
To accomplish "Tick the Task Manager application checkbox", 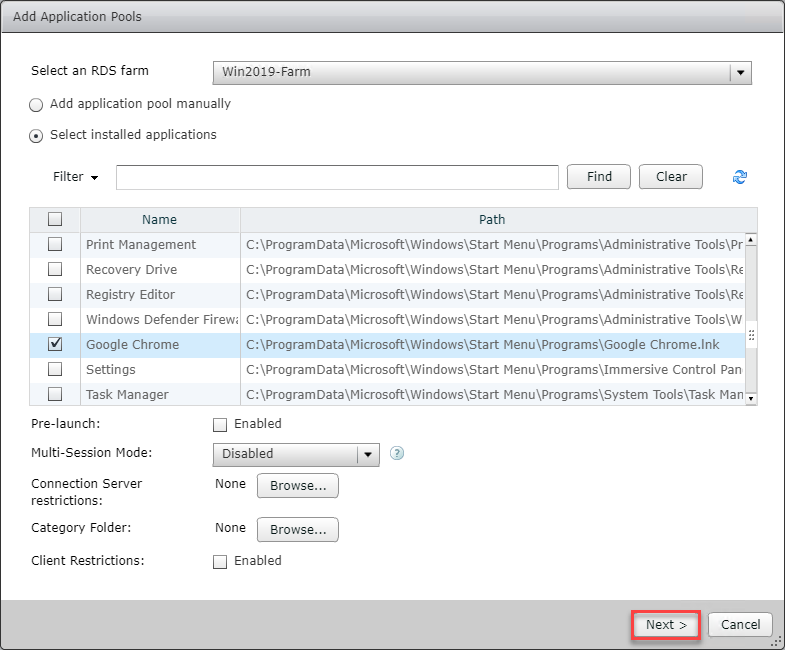I will 55,394.
